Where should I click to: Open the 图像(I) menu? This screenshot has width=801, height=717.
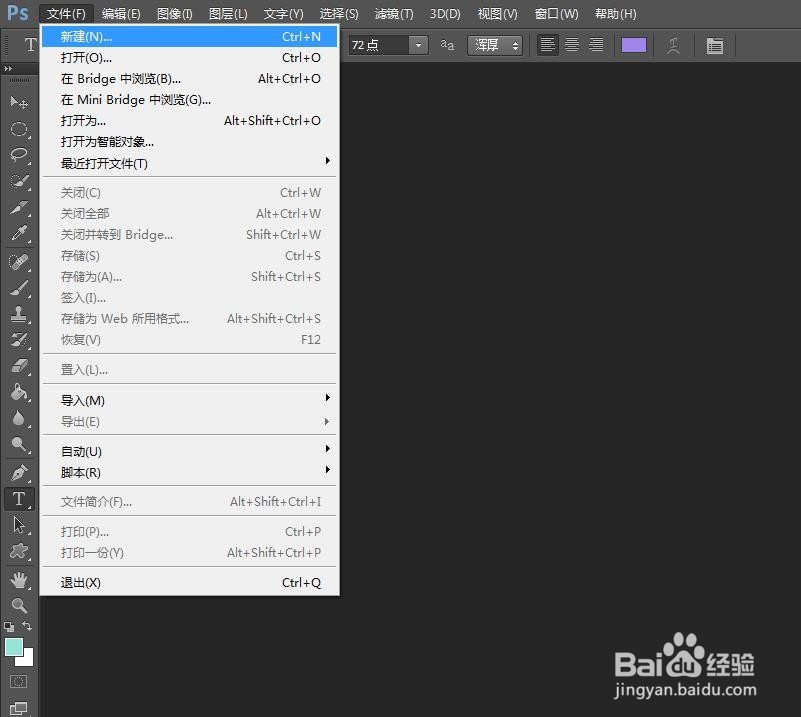[175, 14]
